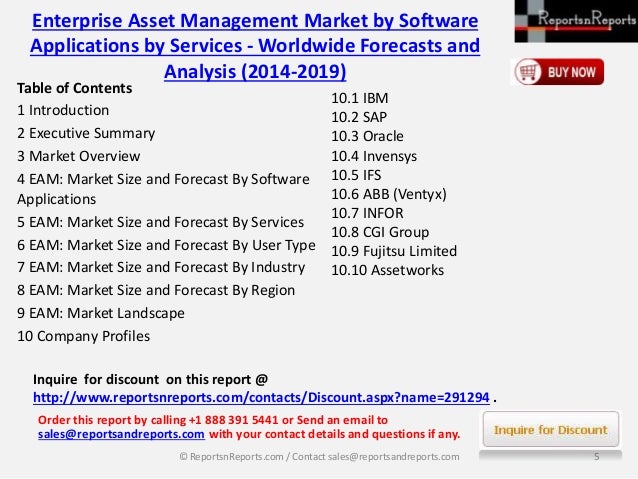Select "7 EAM: Market Size and Forecast By Industry"
This screenshot has width=638, height=479.
pos(161,267)
